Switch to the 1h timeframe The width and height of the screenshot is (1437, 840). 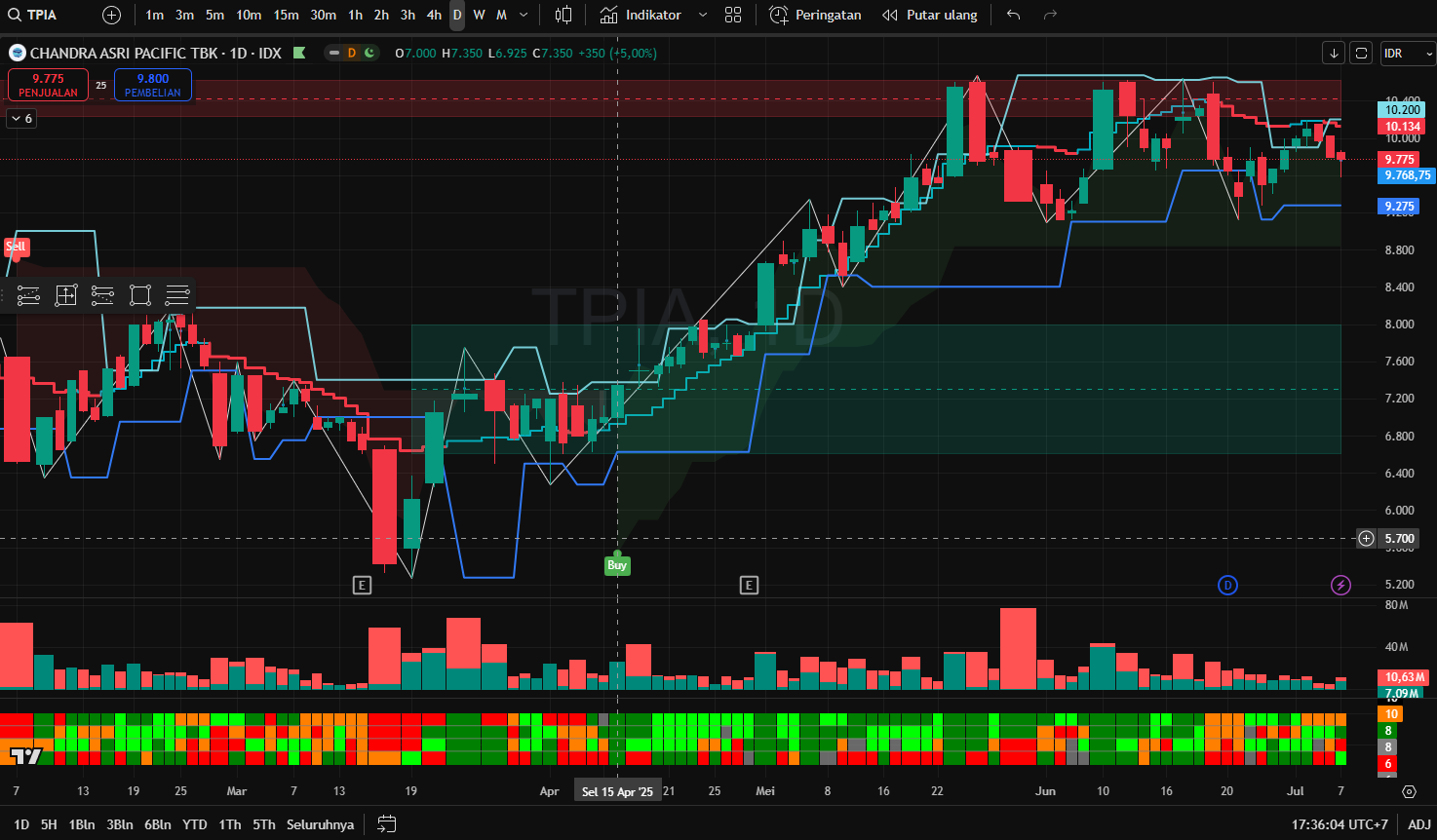355,15
